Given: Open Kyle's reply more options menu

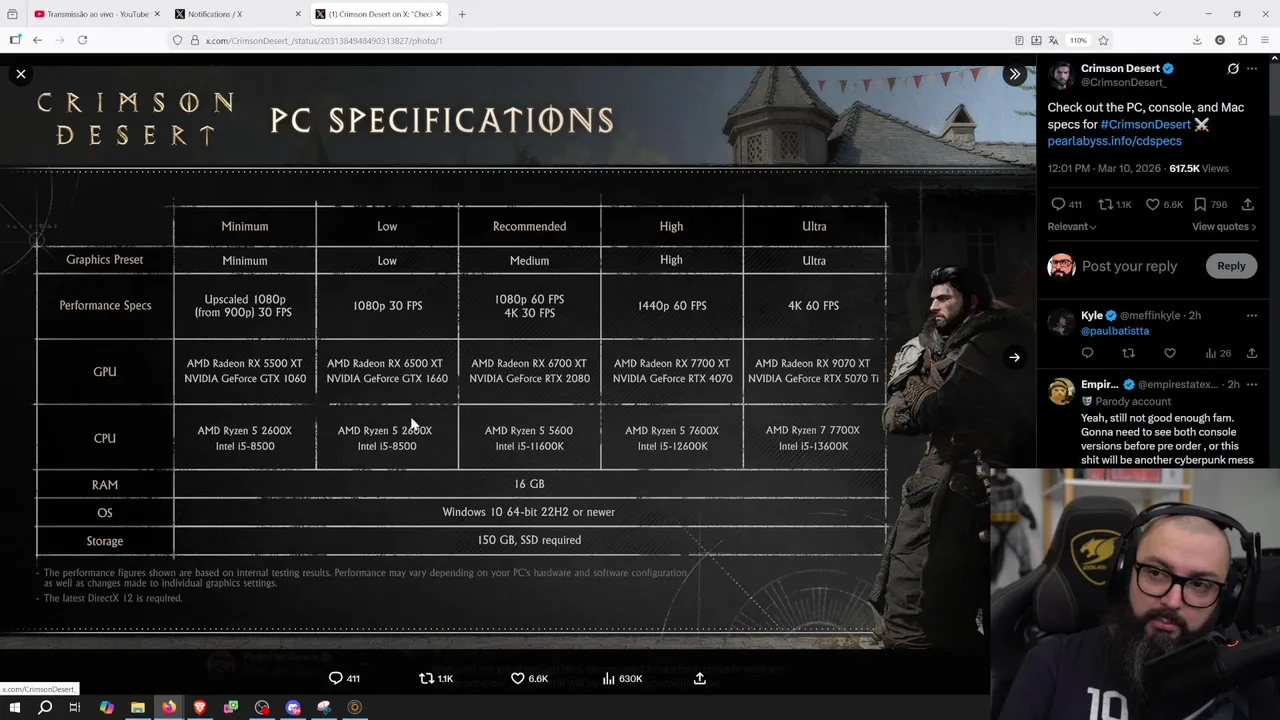Looking at the screenshot, I should click(1252, 316).
